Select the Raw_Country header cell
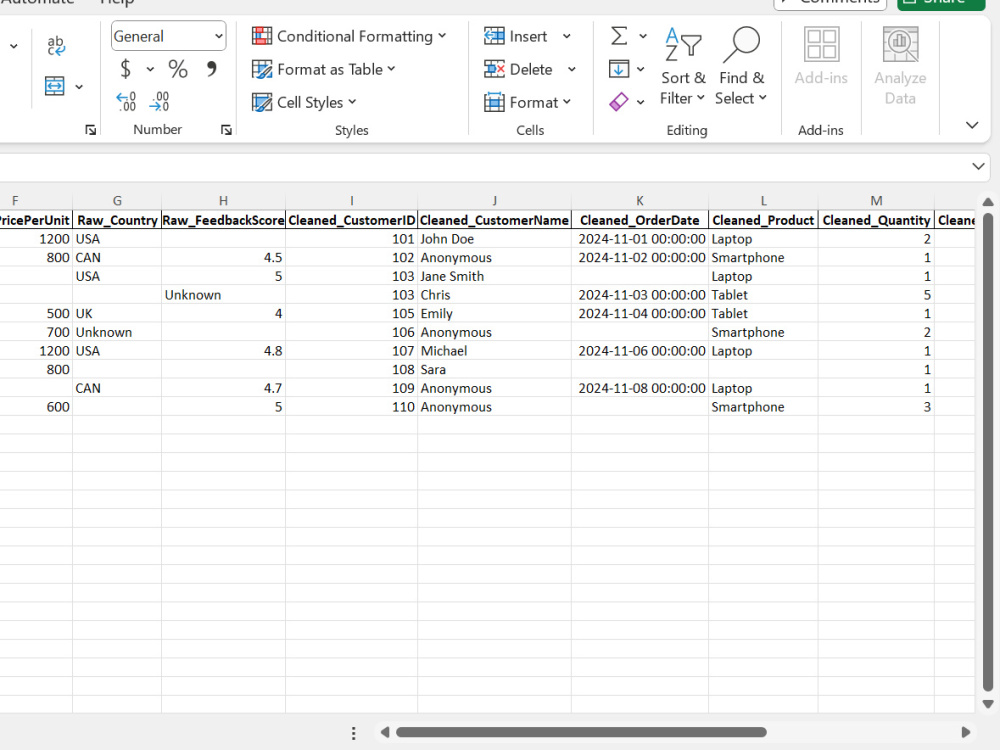This screenshot has height=750, width=1000. click(x=117, y=220)
